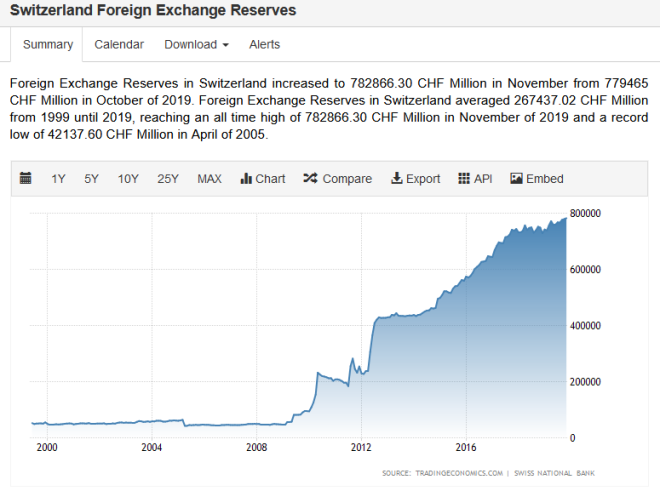This screenshot has width=660, height=491.
Task: Click the chart peak near 800000
Action: tap(563, 217)
